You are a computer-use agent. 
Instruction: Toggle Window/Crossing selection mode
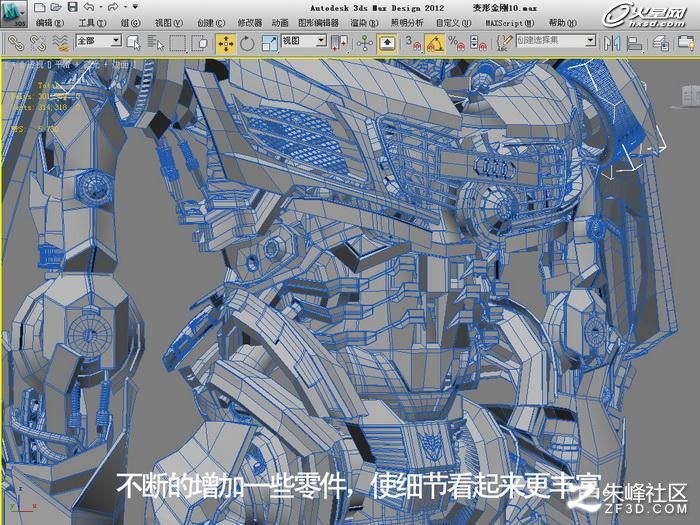tap(200, 43)
